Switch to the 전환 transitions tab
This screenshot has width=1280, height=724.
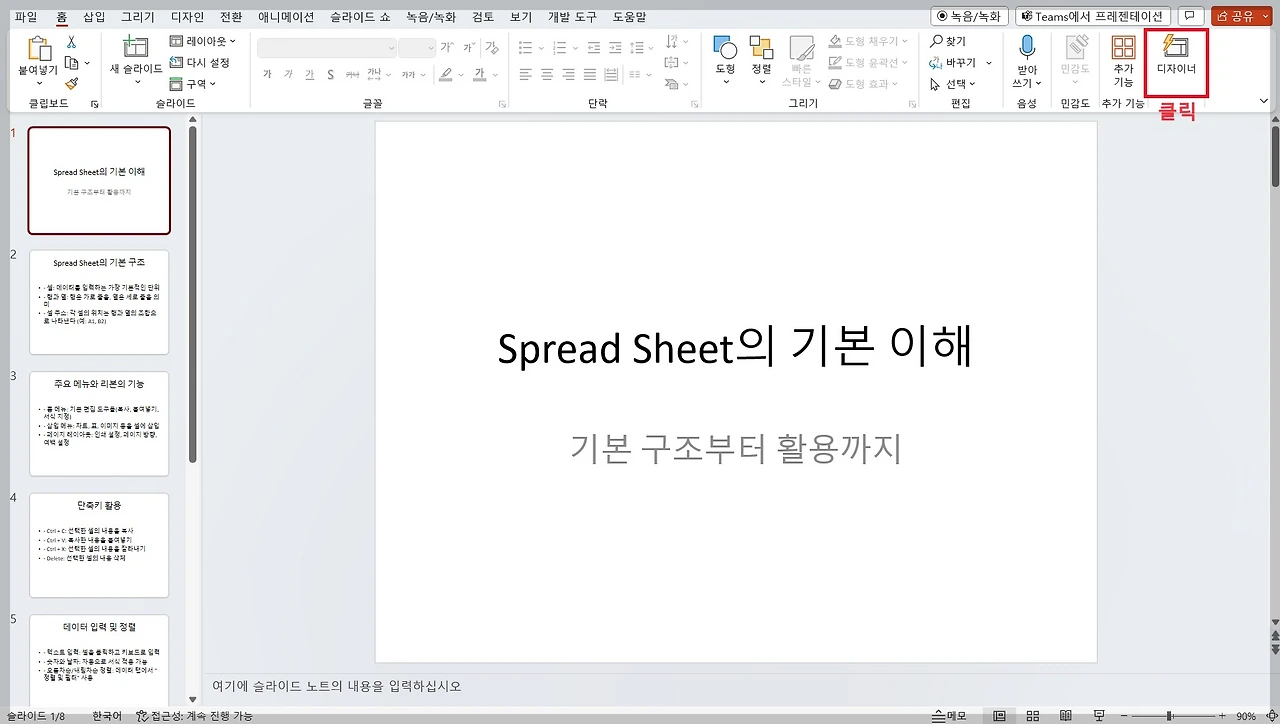231,17
